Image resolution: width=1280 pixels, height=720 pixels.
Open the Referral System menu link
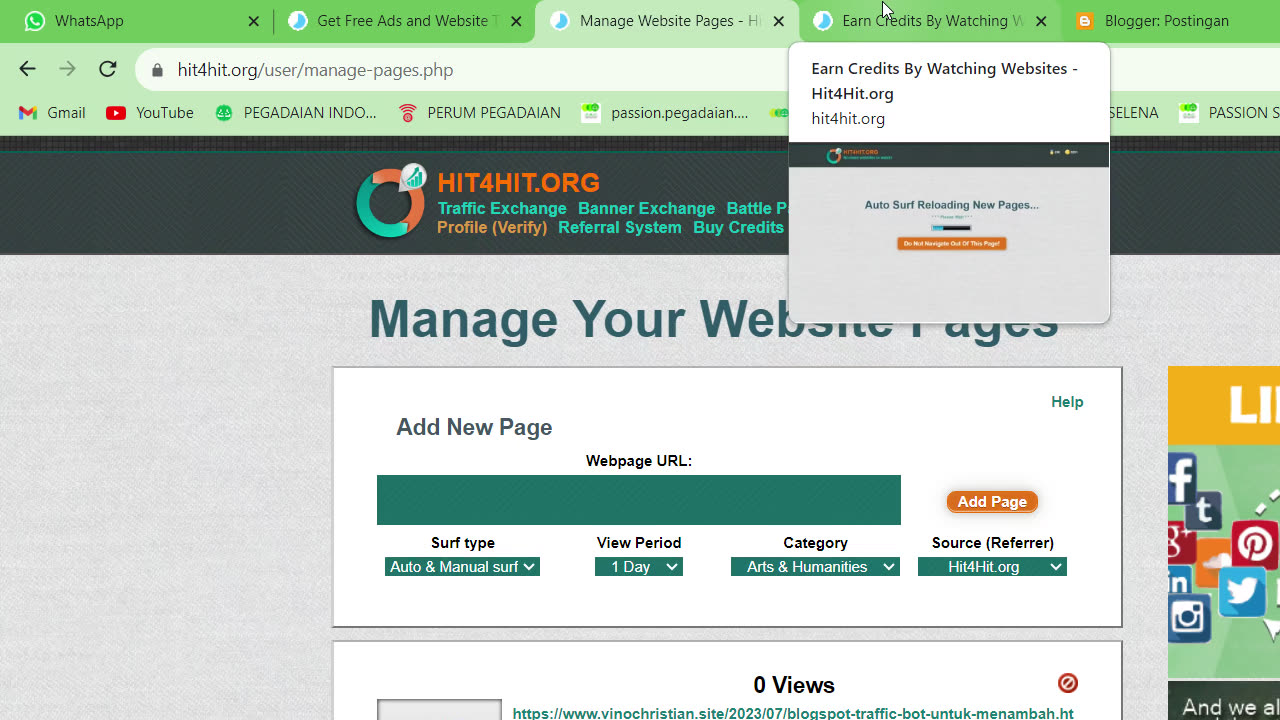tap(620, 227)
